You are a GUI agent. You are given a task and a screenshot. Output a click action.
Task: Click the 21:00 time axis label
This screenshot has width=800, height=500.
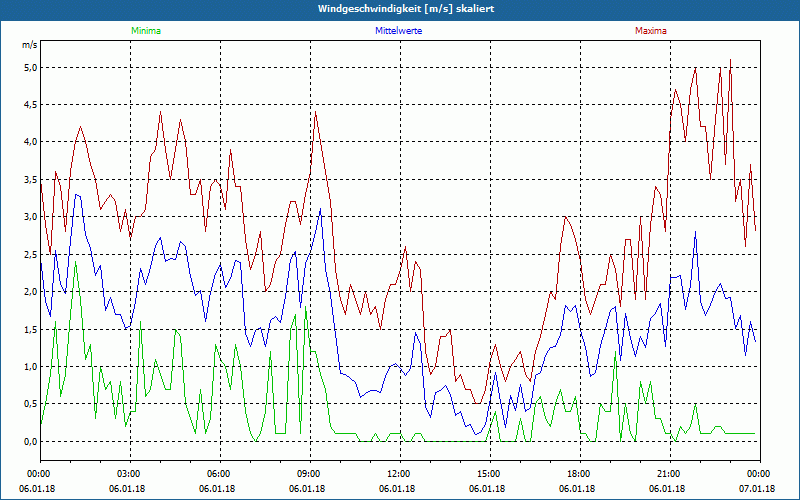670,474
